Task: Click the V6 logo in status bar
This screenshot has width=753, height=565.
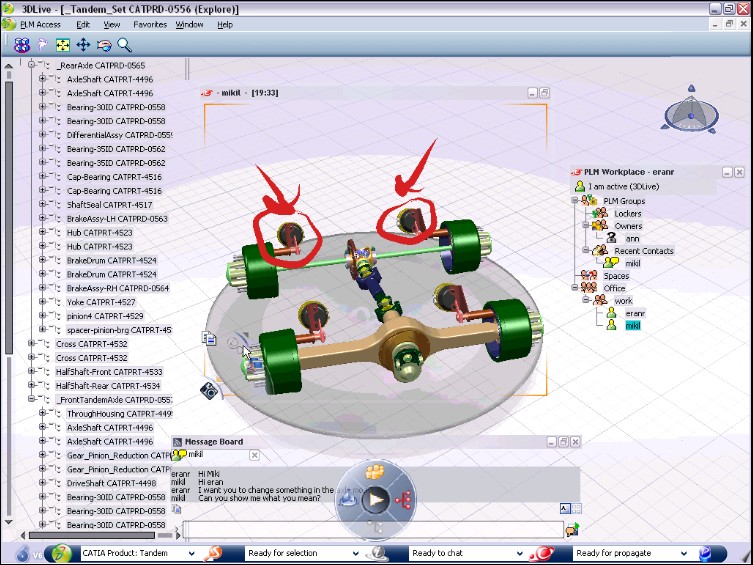Action: pos(30,554)
